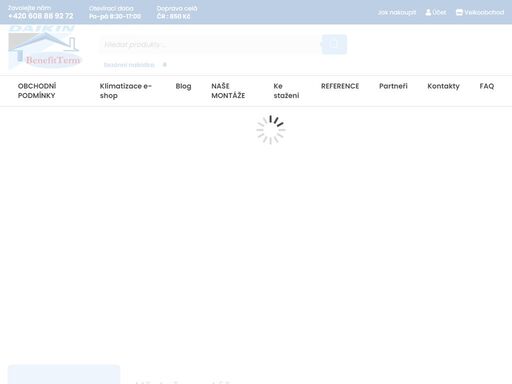Click the Jak nakoupit link
512x384 pixels.
(x=397, y=13)
